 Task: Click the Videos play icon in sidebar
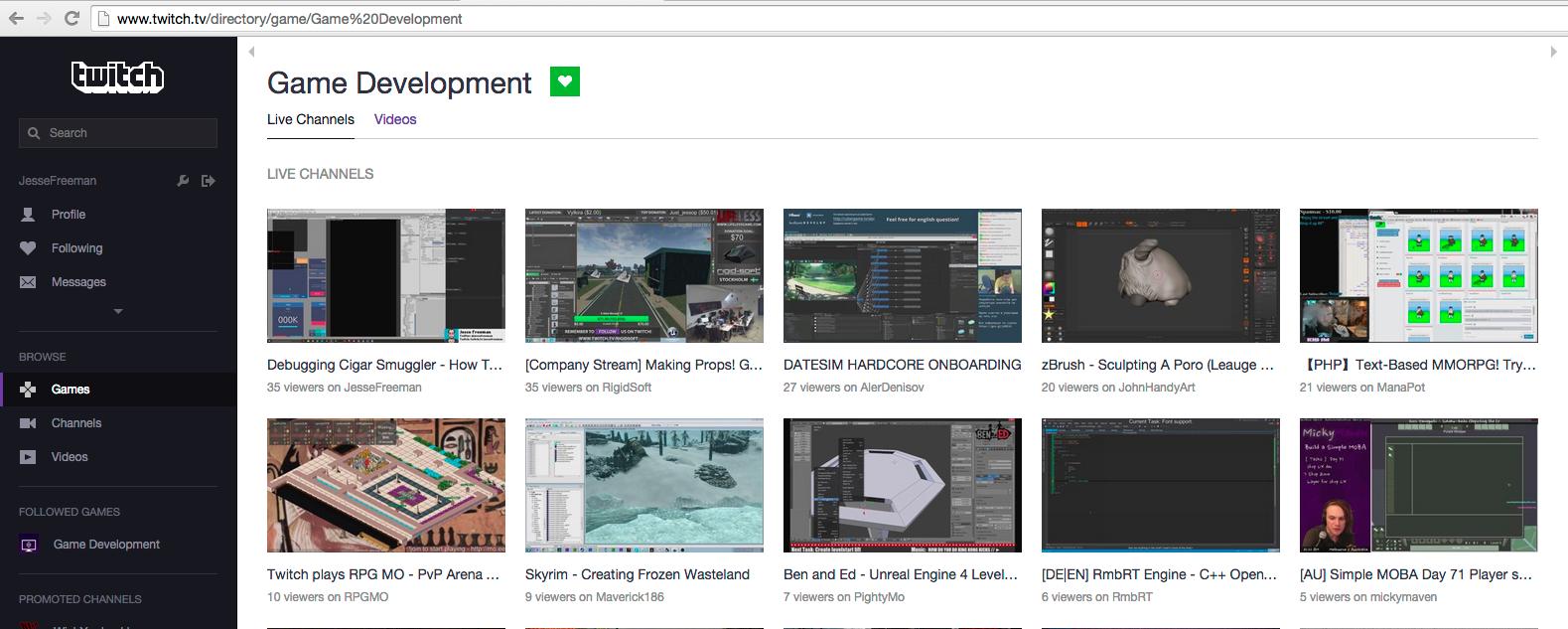click(28, 457)
